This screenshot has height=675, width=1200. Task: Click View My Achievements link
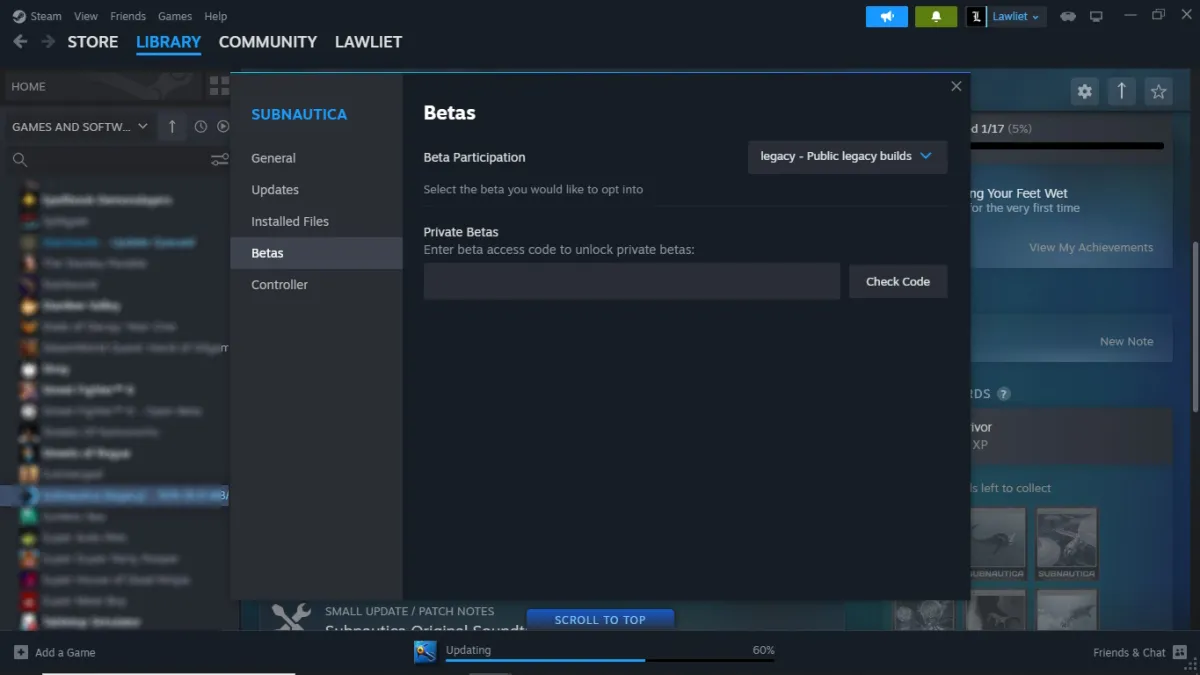point(1091,247)
